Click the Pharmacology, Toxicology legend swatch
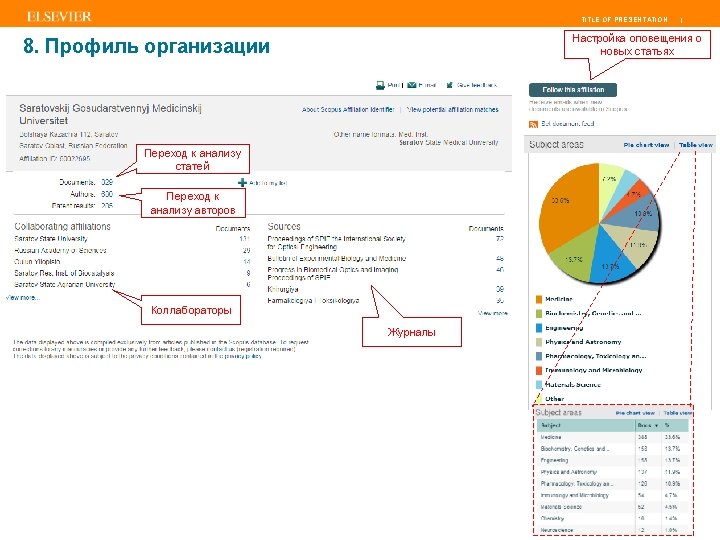This screenshot has height=540, width=720. [539, 356]
